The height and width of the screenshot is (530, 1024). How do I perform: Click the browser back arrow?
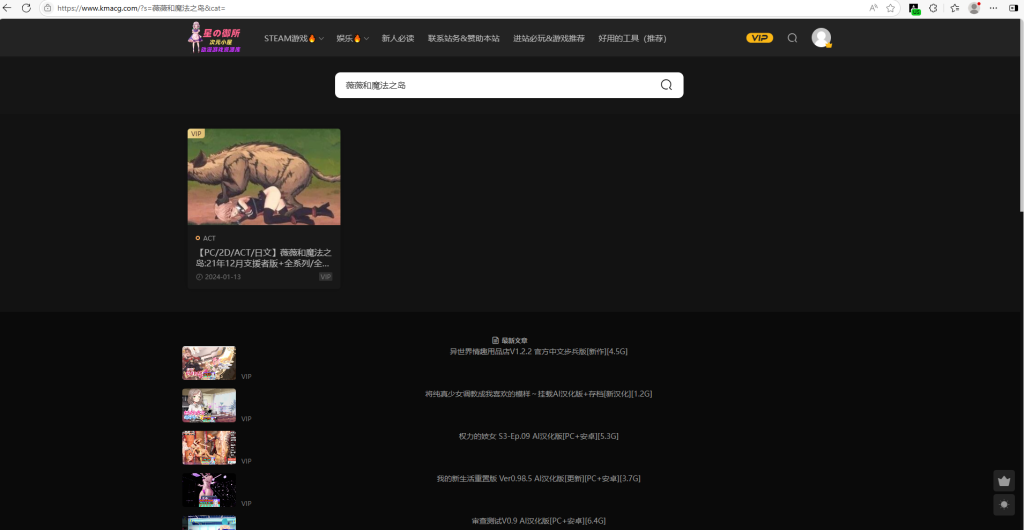(7, 8)
